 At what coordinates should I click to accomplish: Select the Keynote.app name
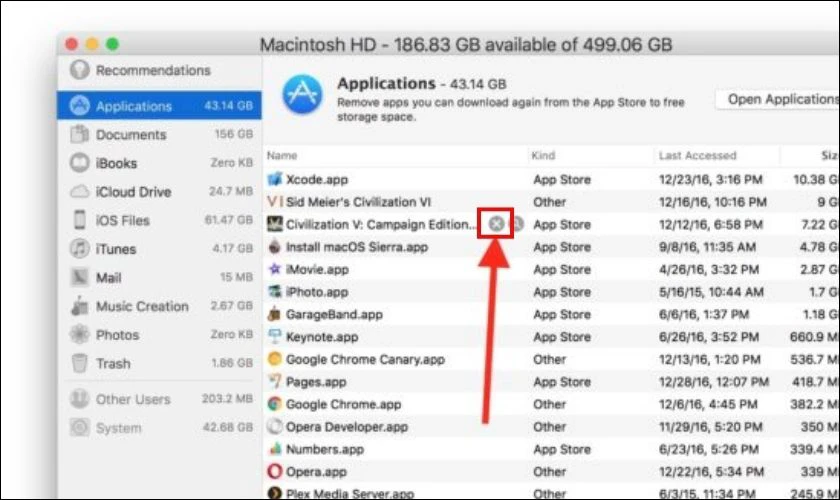[x=322, y=337]
